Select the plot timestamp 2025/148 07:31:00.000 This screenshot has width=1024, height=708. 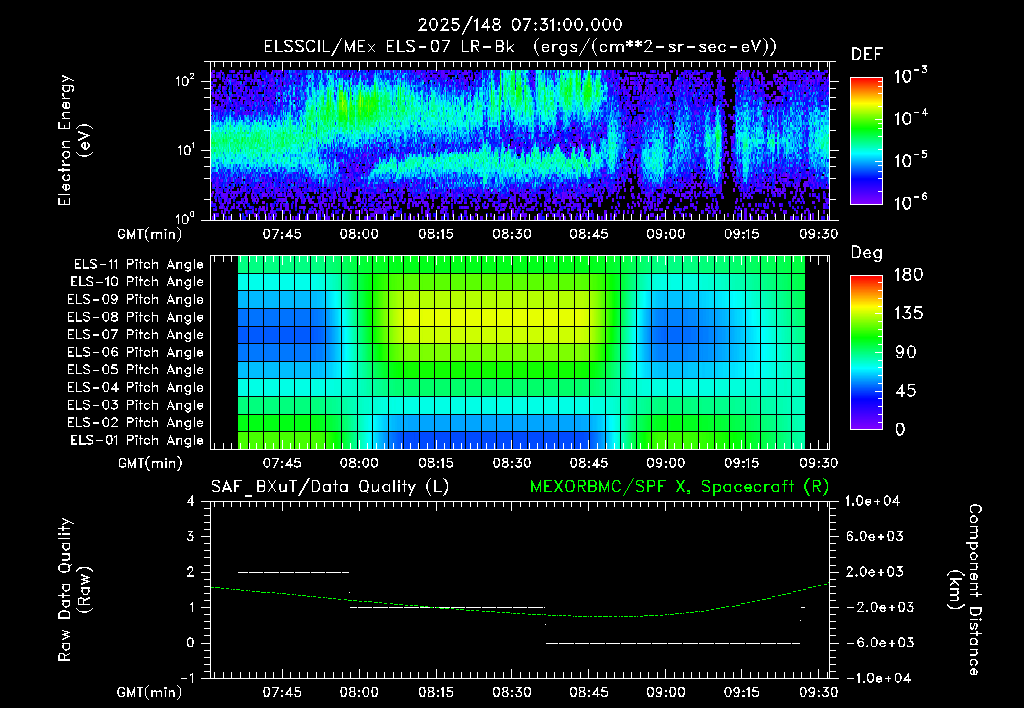520,25
